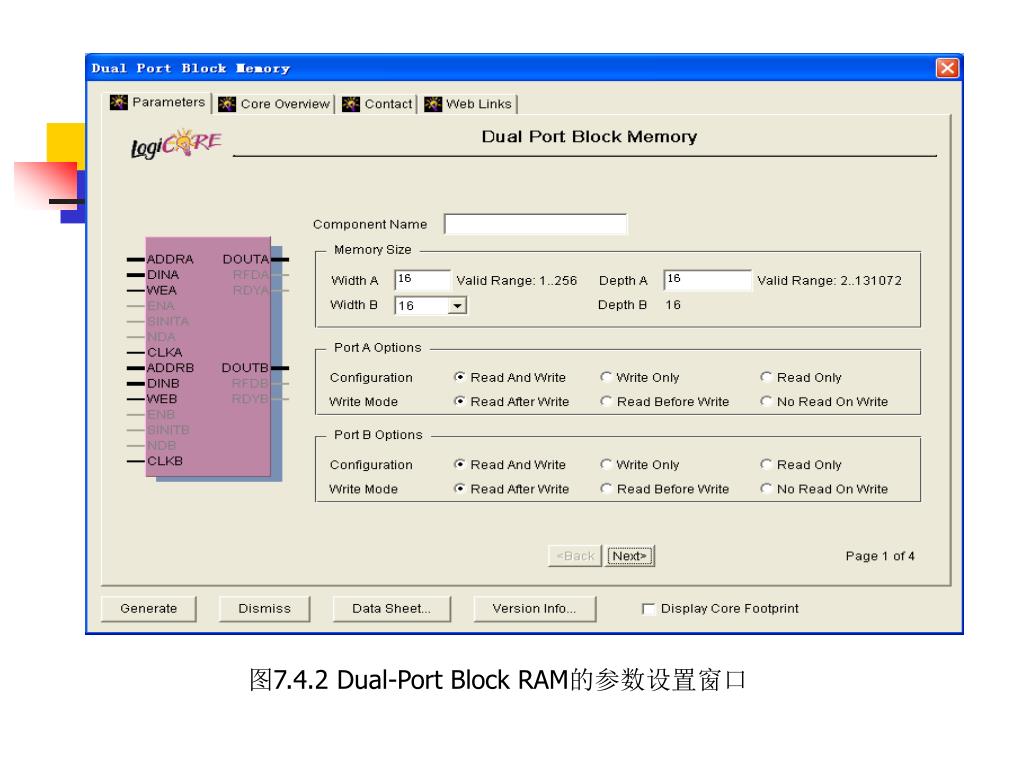Open the Web Links tab
Screen dimensions: 1024x768
tap(469, 104)
